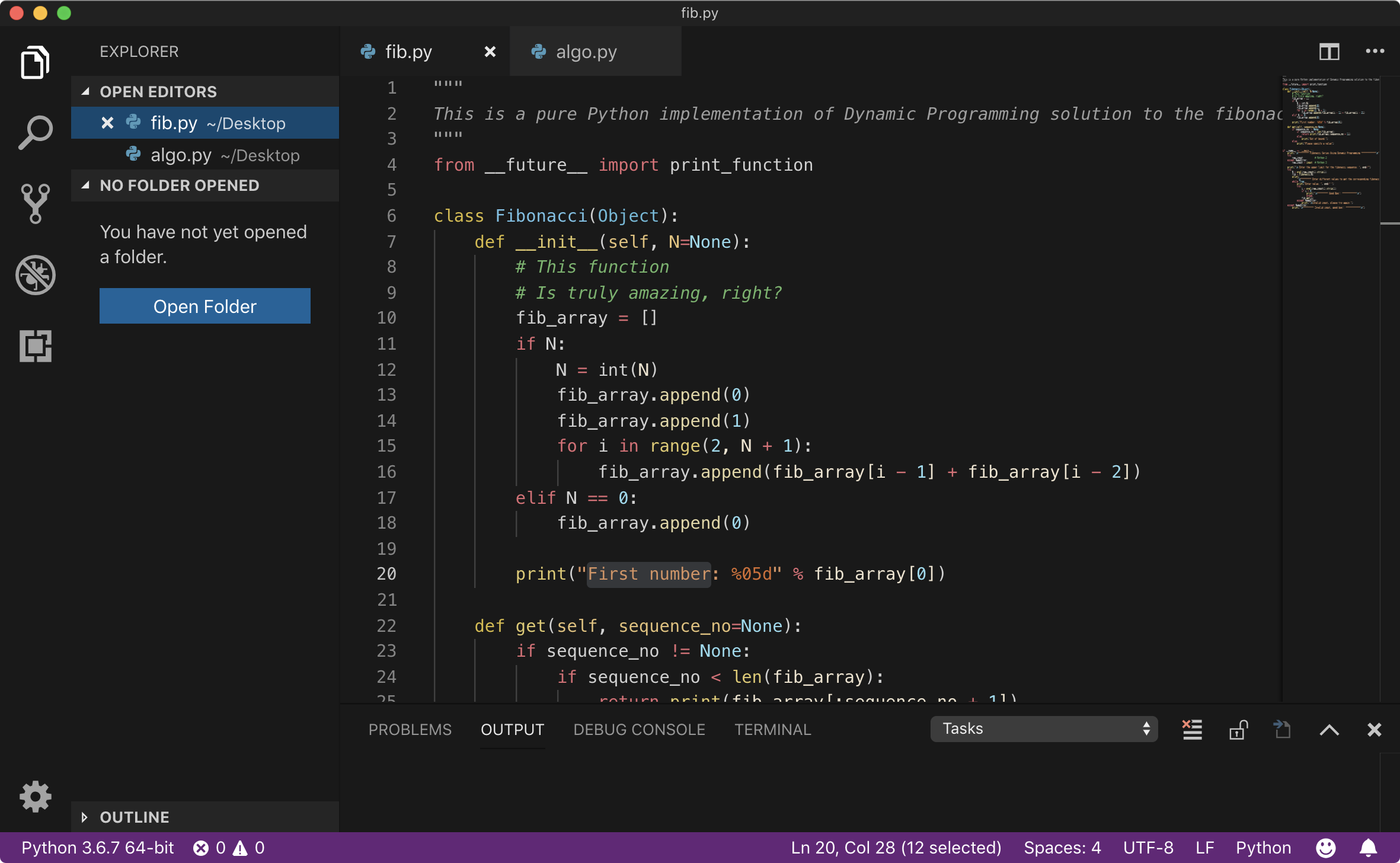Screen dimensions: 1400x863
Task: Close the fib.py editor tab
Action: [490, 52]
